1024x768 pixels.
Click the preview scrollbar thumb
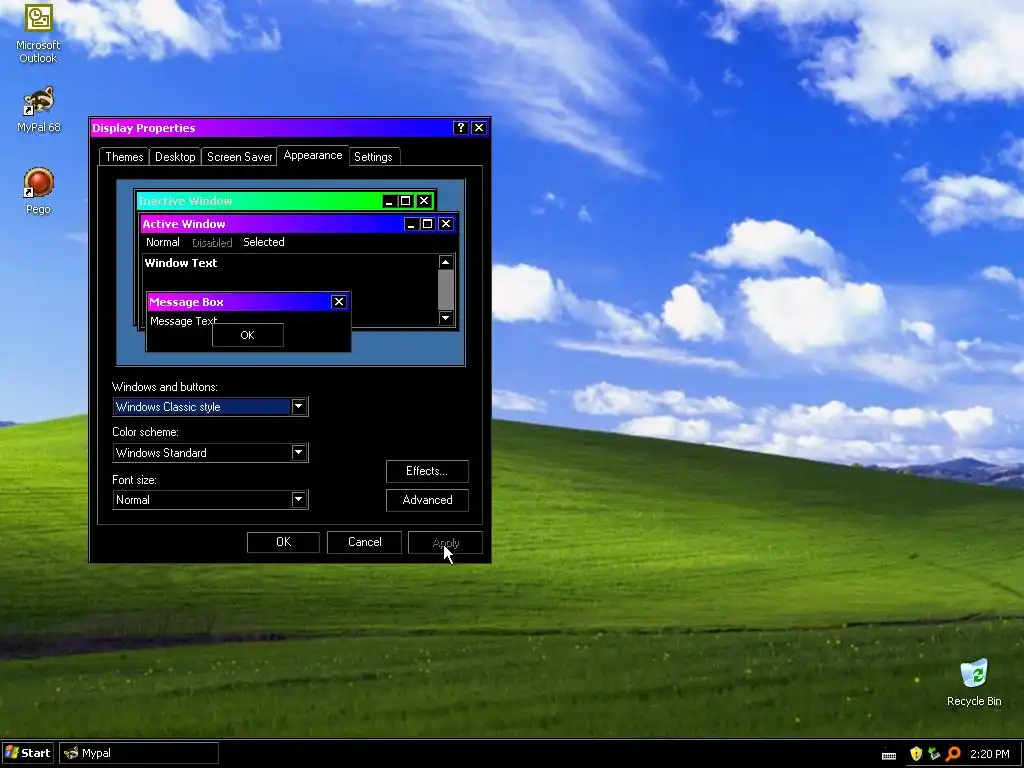point(445,290)
